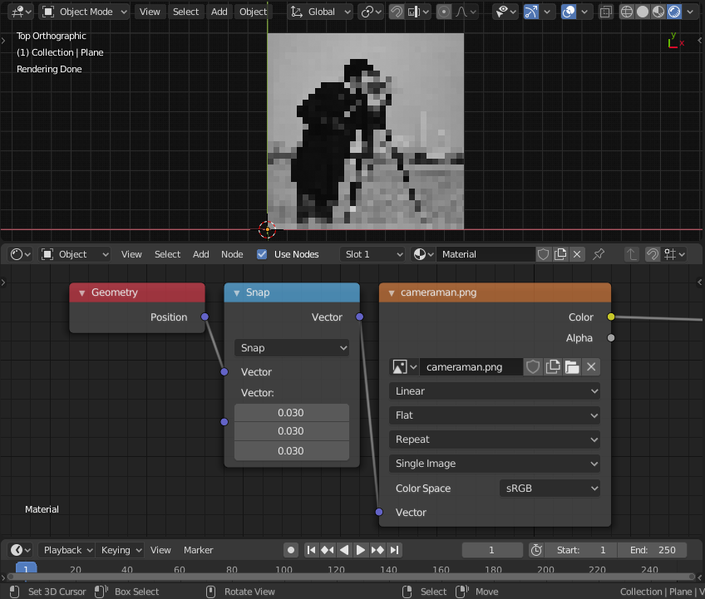Jump to the timeline end frame
The height and width of the screenshot is (599, 705).
(395, 550)
